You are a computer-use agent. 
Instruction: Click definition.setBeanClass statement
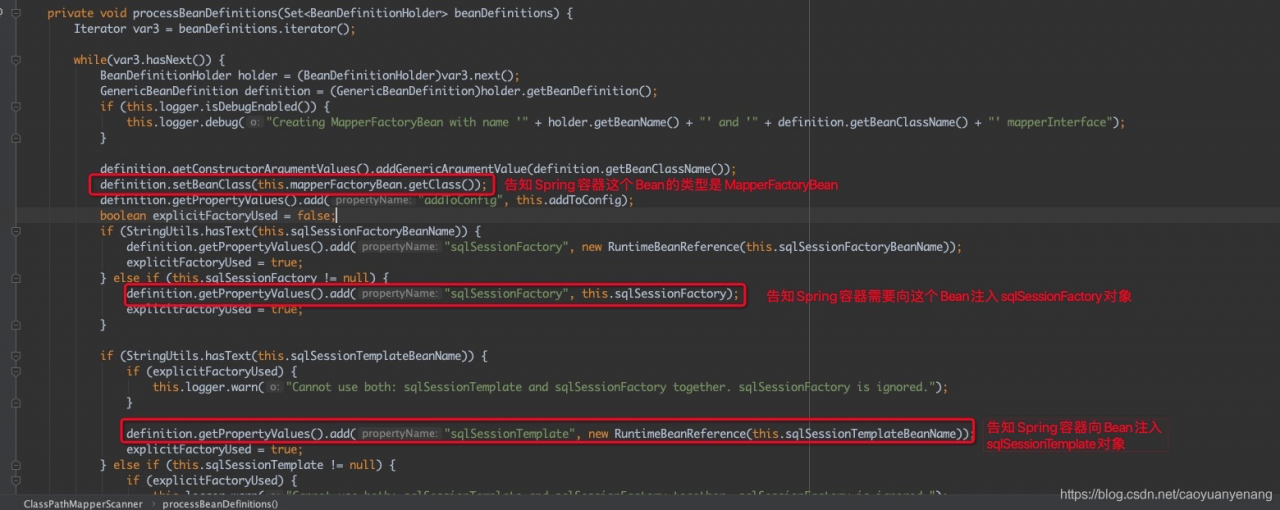(x=293, y=185)
